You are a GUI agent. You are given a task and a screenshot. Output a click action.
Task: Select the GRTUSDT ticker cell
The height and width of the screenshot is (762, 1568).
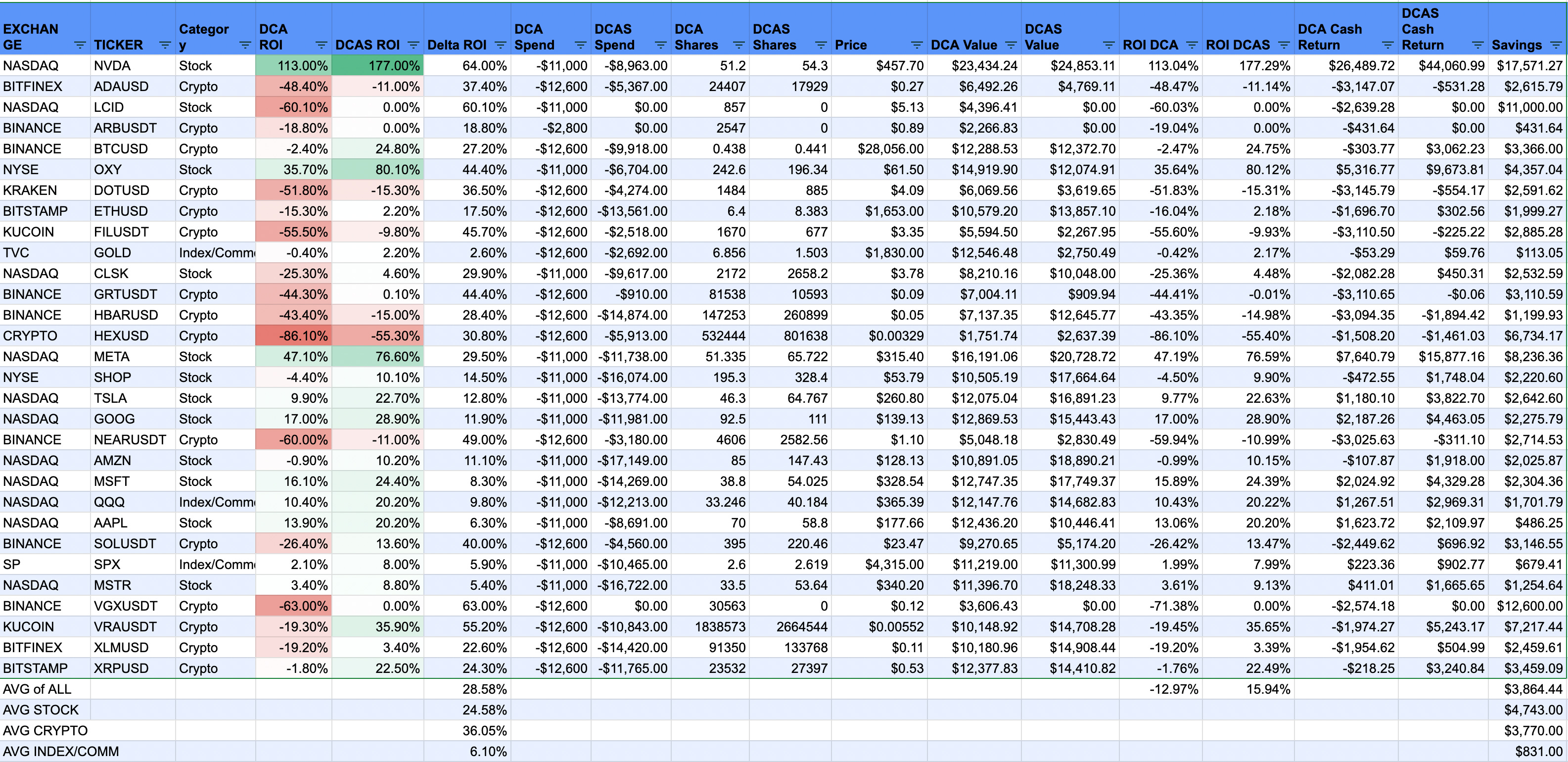click(x=133, y=294)
